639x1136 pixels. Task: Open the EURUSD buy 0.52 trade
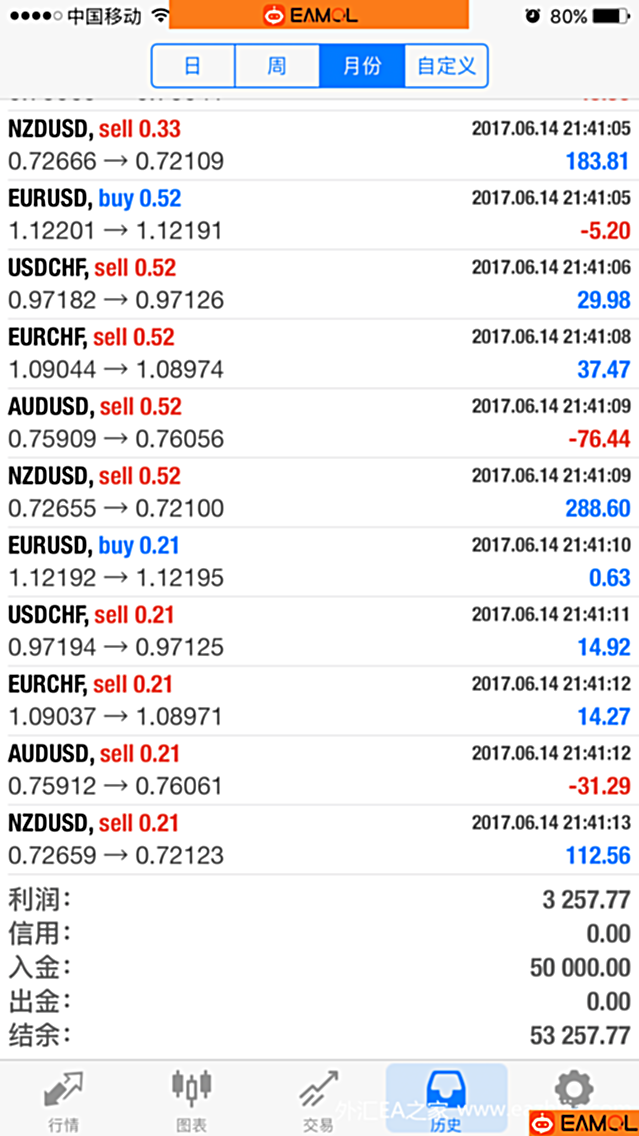coord(319,214)
